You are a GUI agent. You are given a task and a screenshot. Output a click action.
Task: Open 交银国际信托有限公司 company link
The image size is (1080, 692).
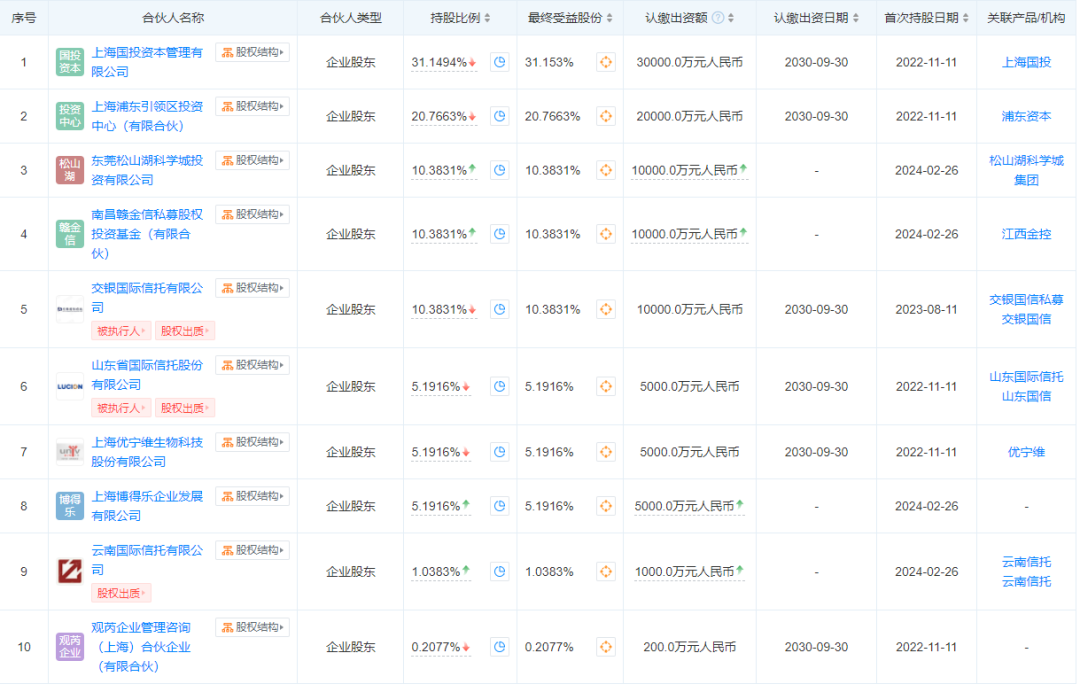click(147, 298)
